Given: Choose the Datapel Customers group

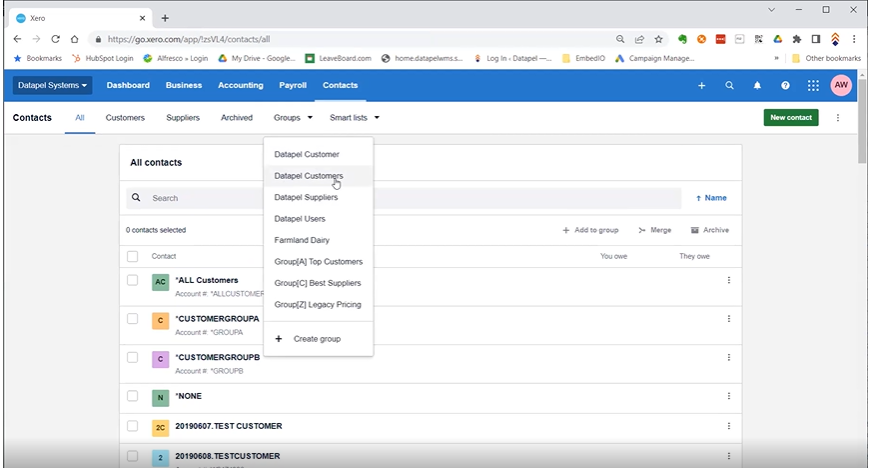Looking at the screenshot, I should pyautogui.click(x=318, y=176).
